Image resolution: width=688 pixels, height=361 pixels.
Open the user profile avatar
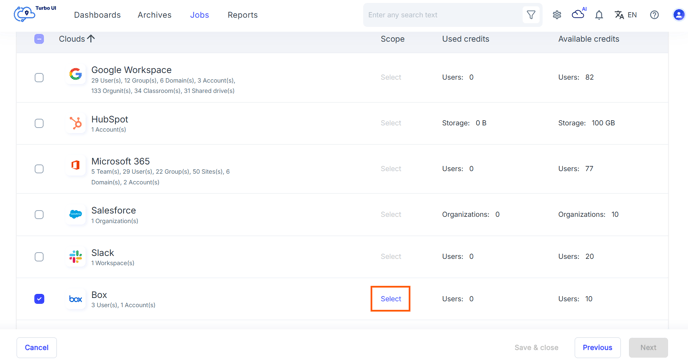point(679,15)
